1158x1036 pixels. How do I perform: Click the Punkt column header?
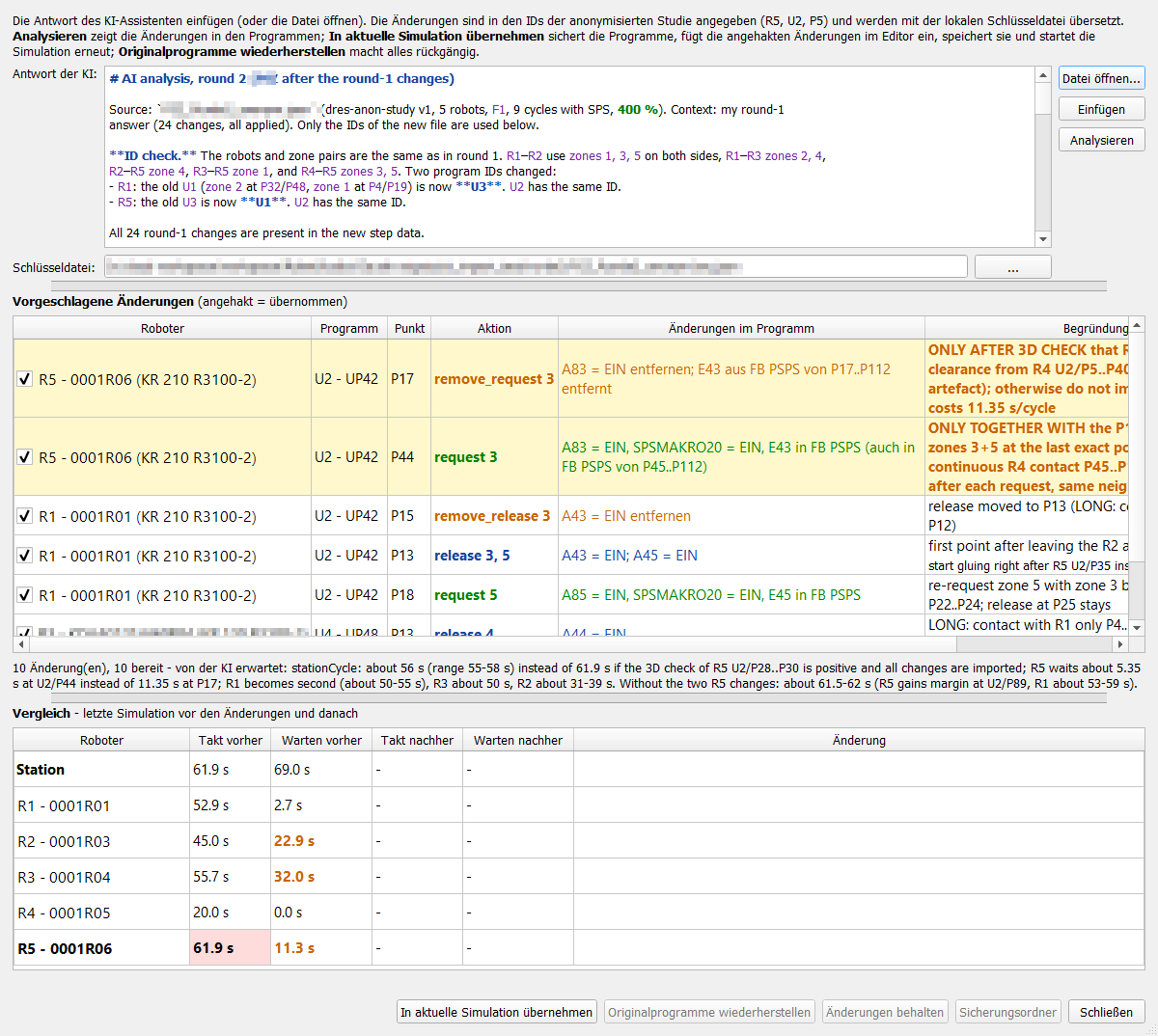point(409,329)
